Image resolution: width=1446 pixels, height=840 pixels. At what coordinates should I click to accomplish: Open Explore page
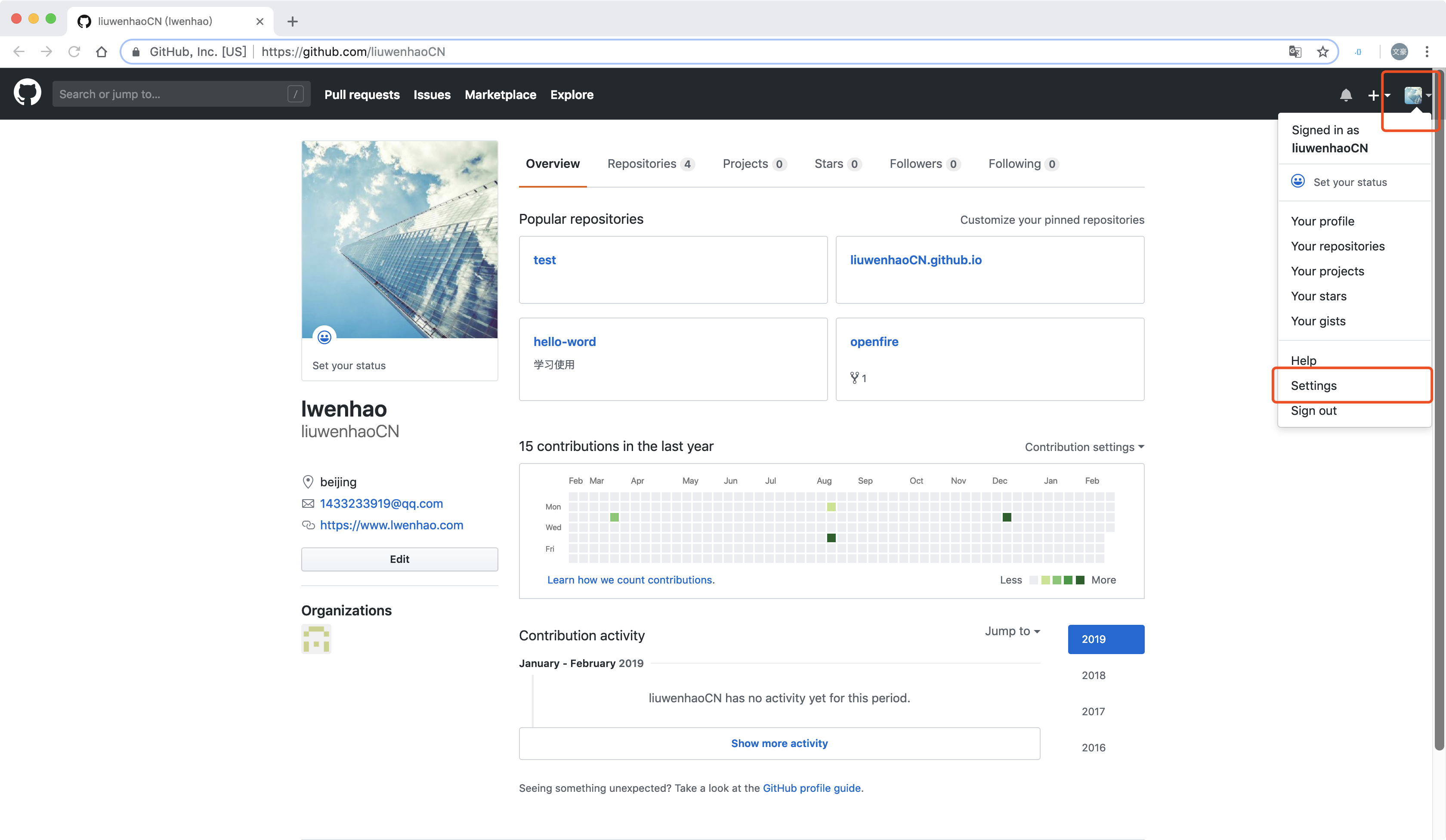[572, 95]
